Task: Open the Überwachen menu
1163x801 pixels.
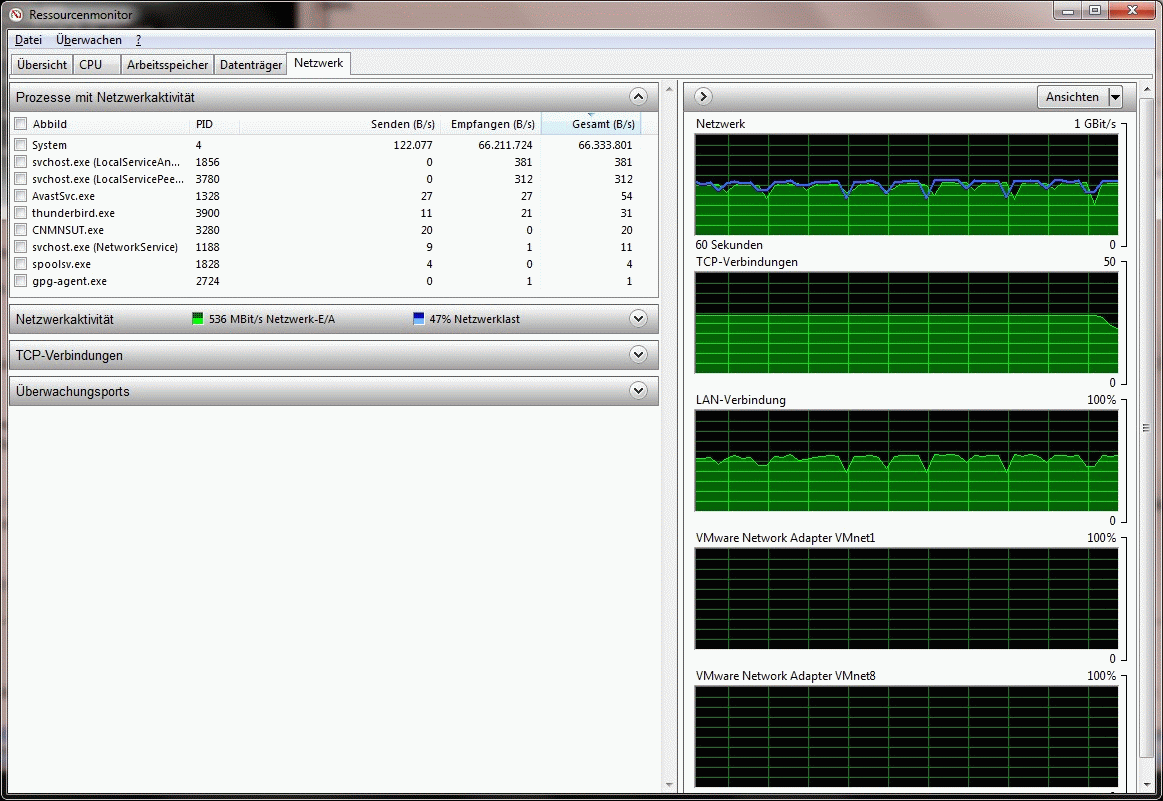Action: 89,40
